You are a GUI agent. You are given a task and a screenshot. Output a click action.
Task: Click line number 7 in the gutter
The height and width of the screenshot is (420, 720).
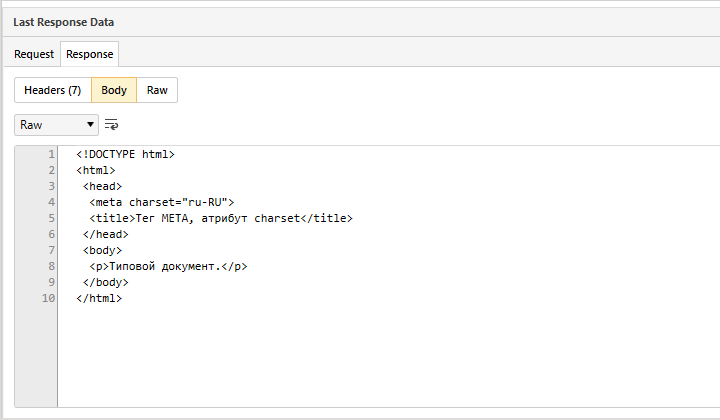coord(51,250)
